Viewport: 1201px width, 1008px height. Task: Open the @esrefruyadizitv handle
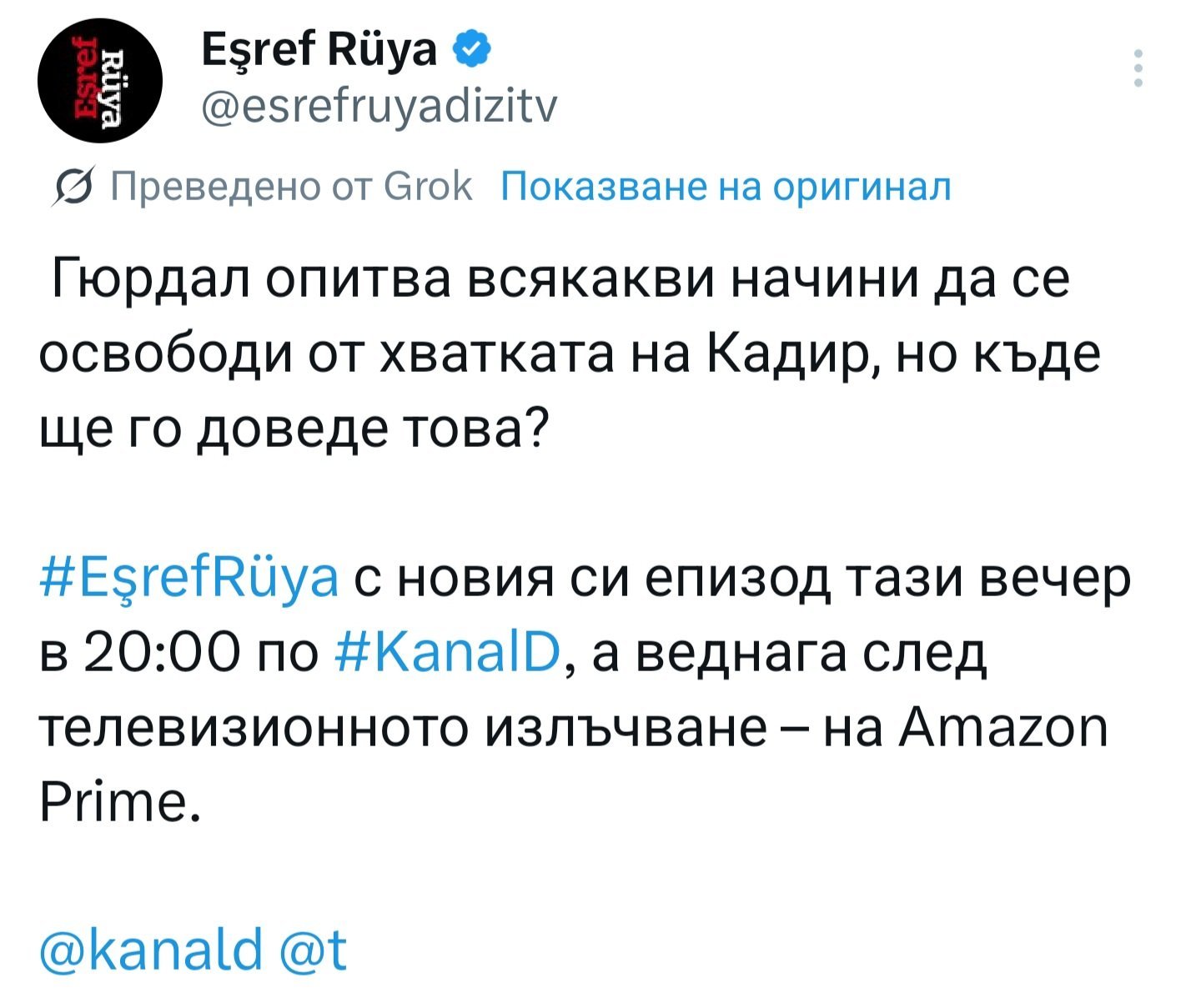pyautogui.click(x=379, y=106)
